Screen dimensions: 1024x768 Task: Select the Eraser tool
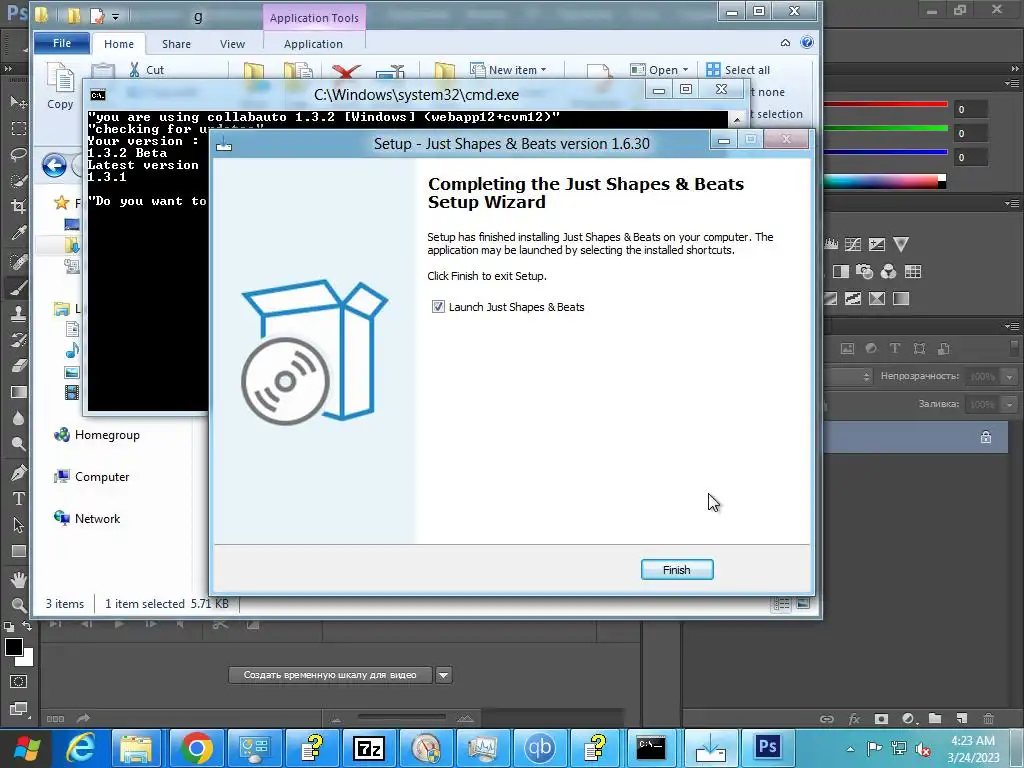click(18, 365)
